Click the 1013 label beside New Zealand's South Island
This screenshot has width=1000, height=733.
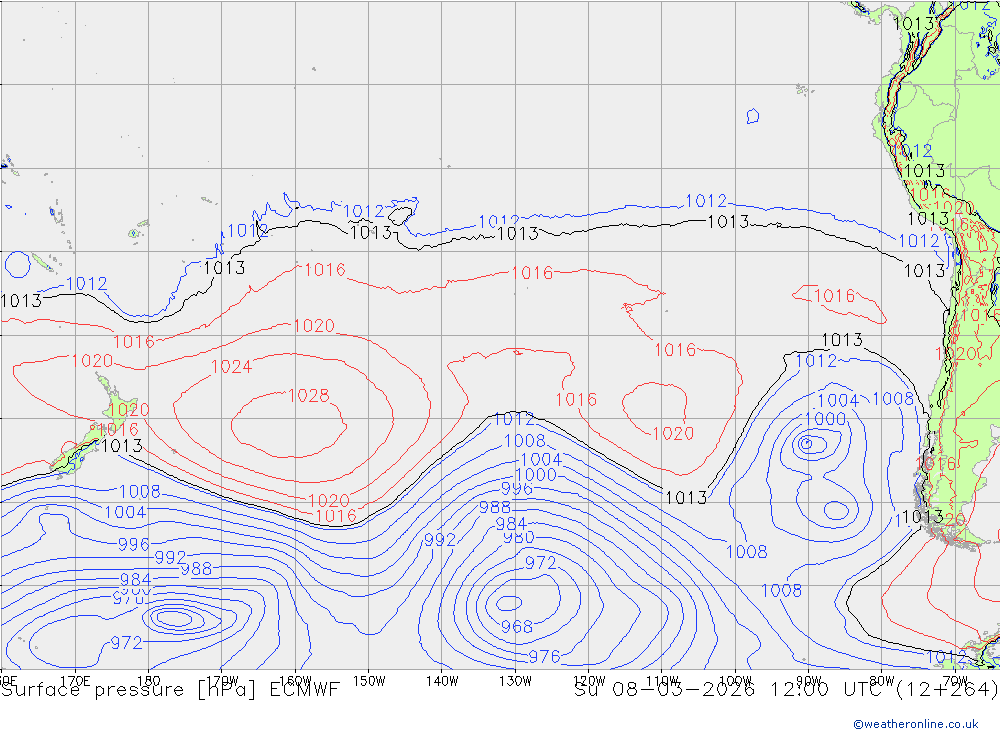point(122,445)
